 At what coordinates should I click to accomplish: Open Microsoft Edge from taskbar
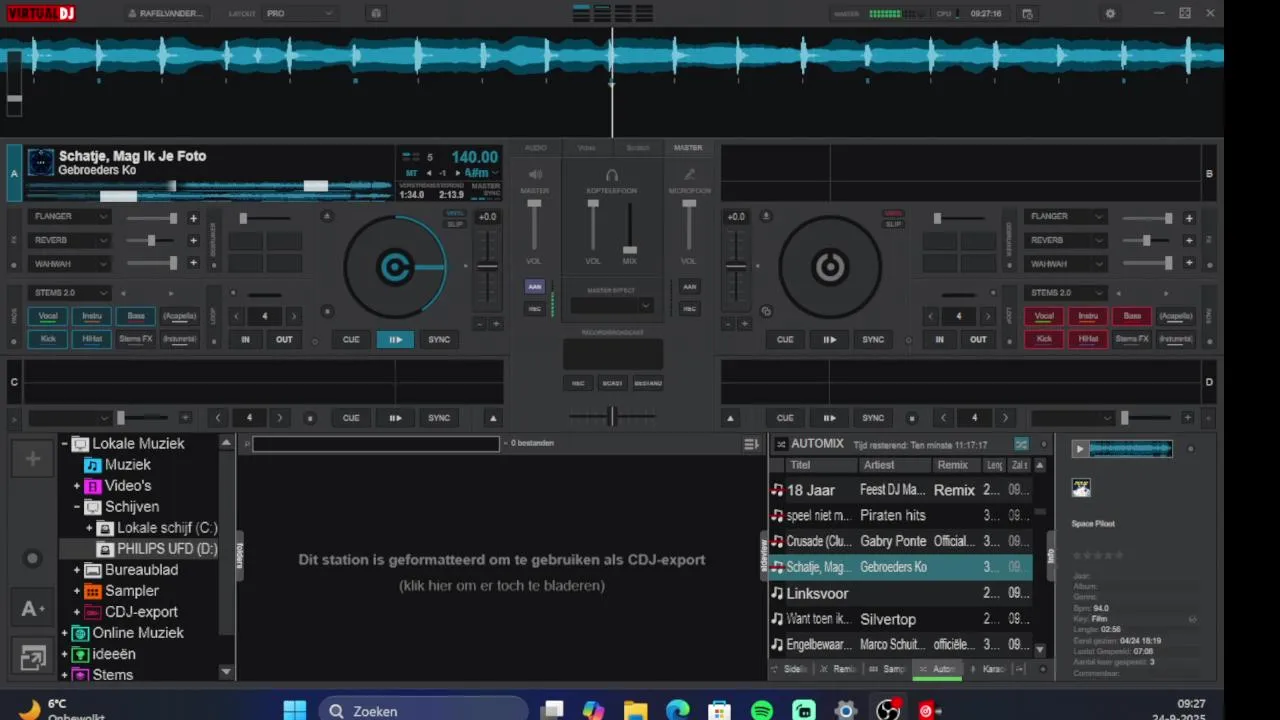(x=678, y=710)
